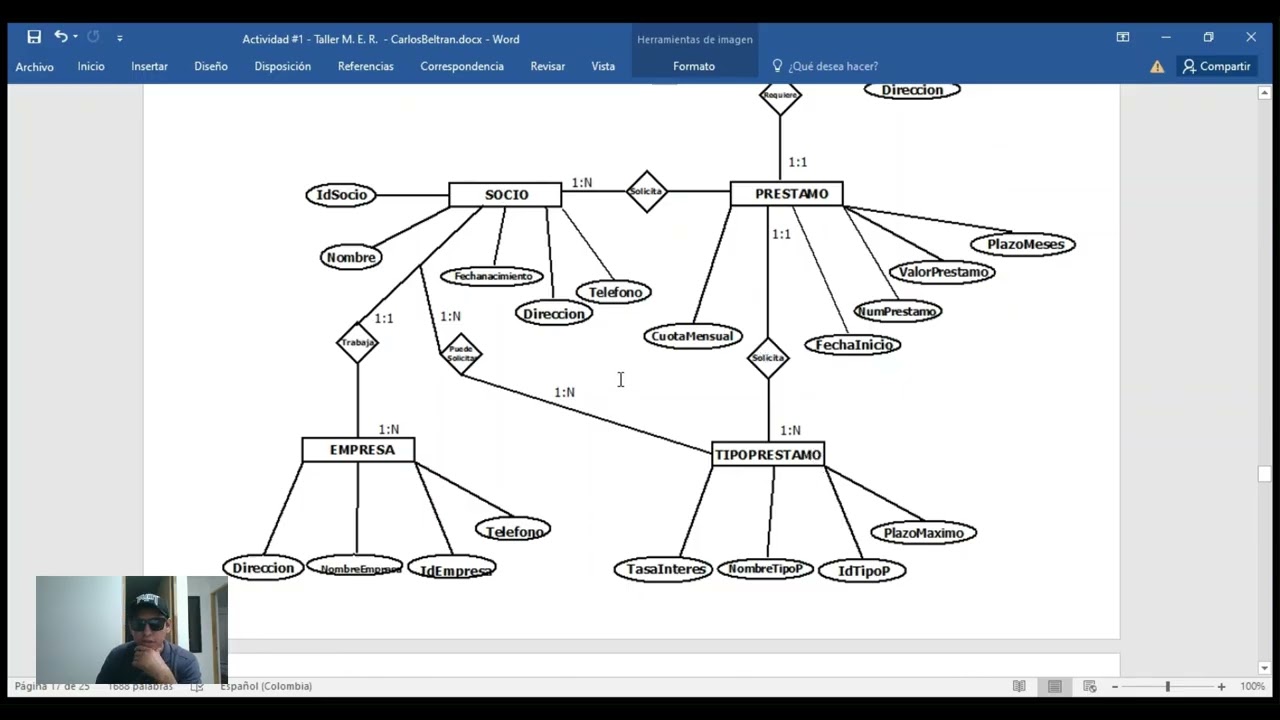Switch to Read Mode view icon
The image size is (1280, 720).
click(x=1019, y=686)
